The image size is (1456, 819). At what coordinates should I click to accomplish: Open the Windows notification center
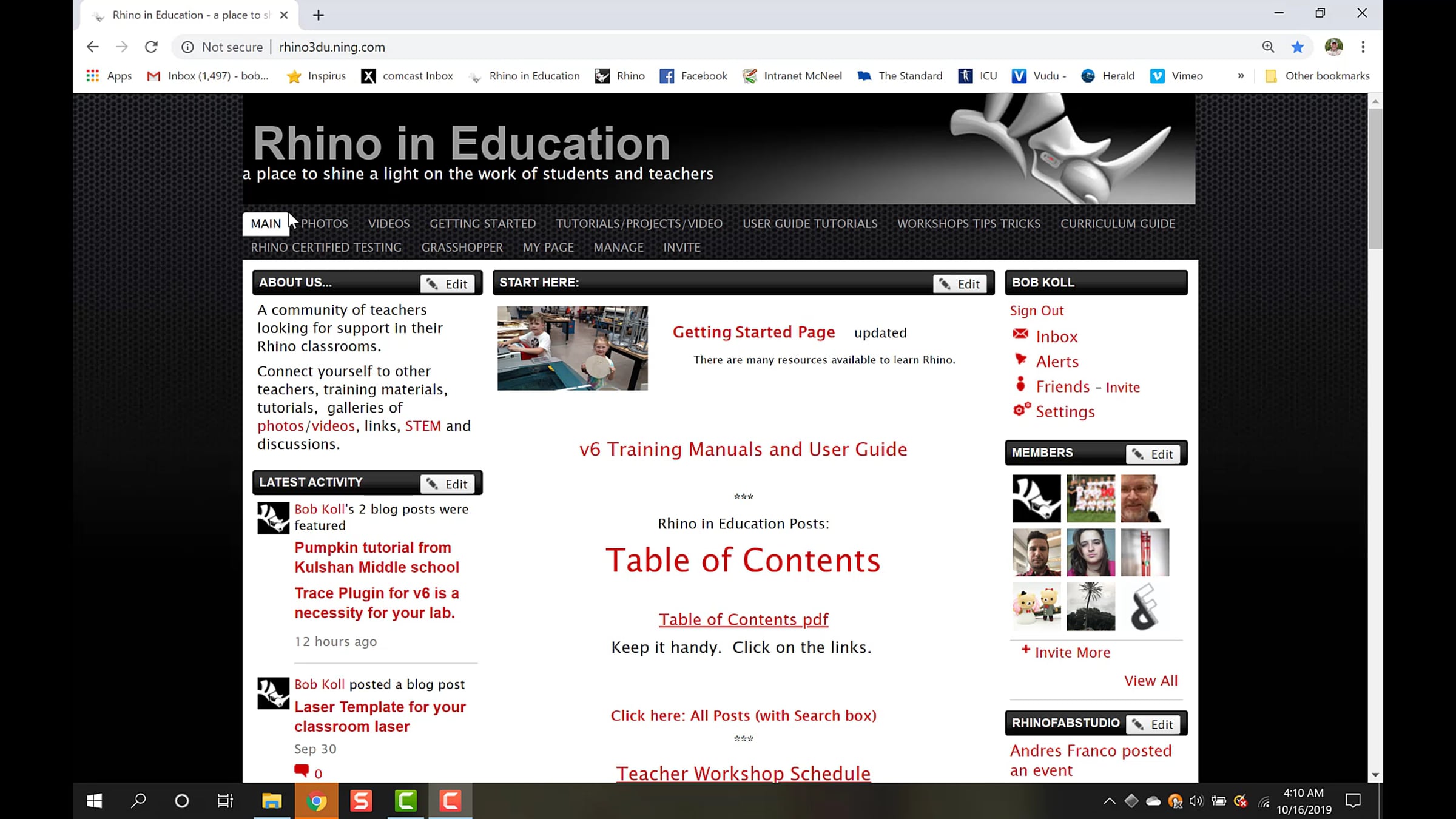[1353, 801]
